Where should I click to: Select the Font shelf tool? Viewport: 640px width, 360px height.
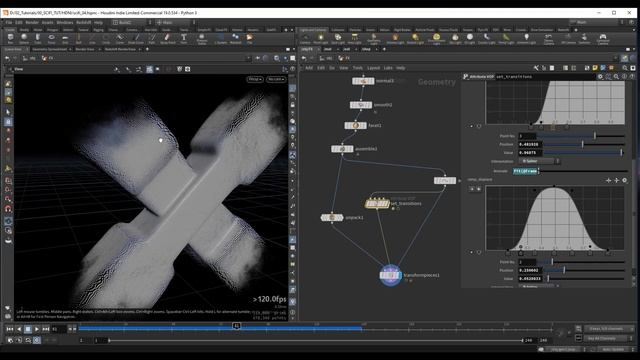(184, 39)
